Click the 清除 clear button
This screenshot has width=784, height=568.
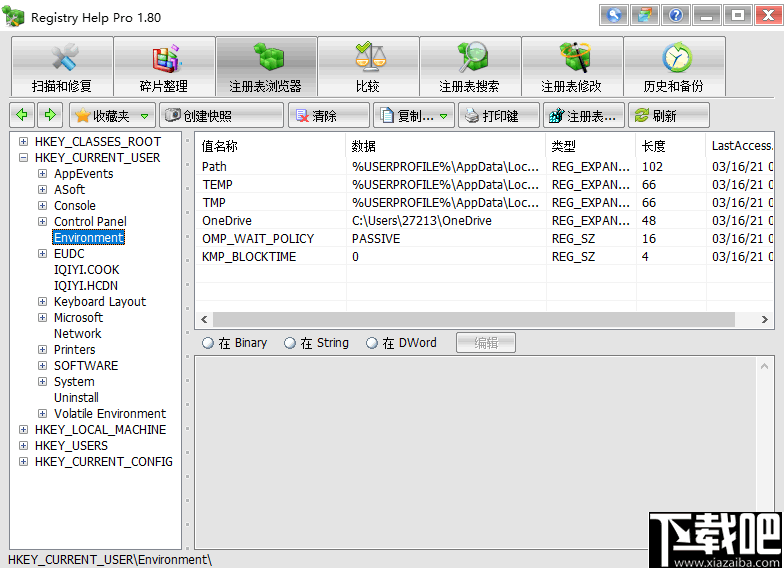pyautogui.click(x=328, y=116)
